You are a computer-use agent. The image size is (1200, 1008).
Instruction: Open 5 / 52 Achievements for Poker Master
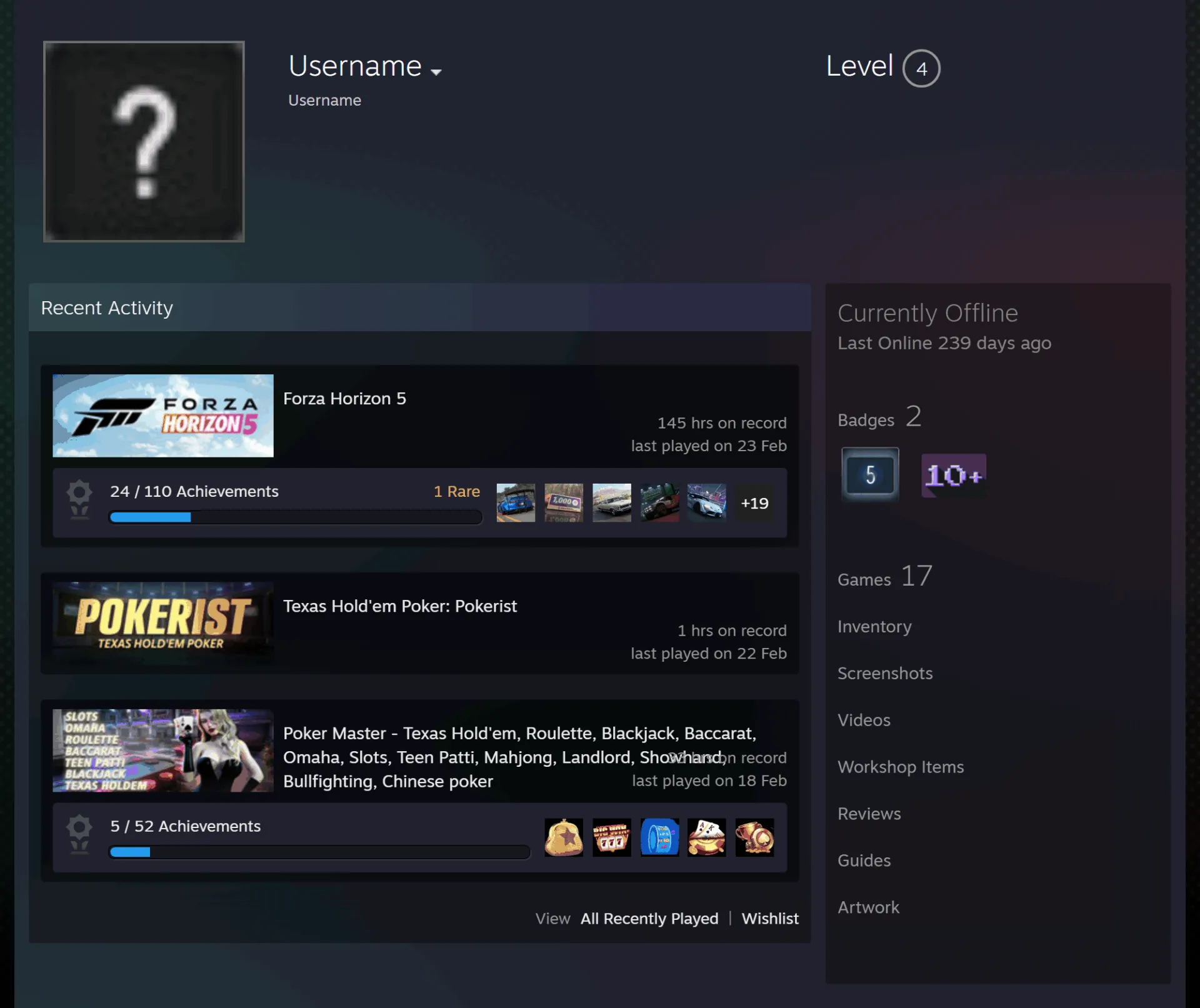(186, 826)
